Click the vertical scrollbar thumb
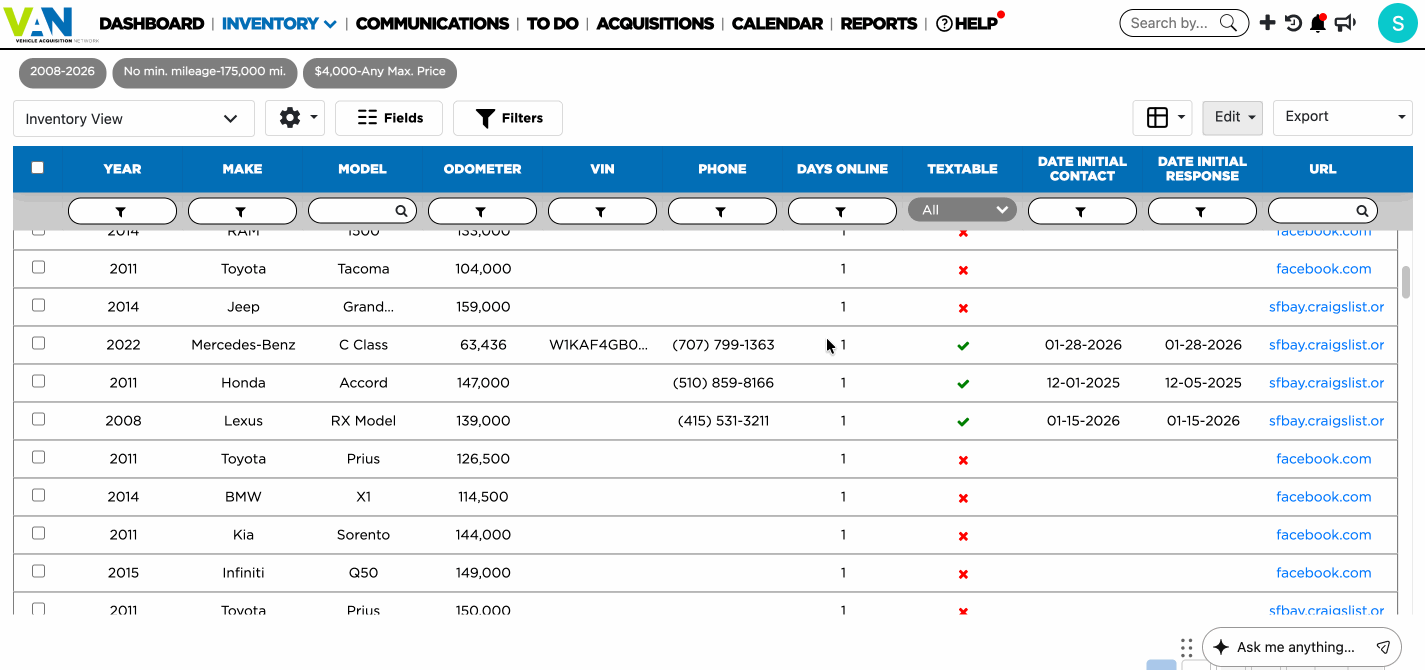 [1406, 282]
